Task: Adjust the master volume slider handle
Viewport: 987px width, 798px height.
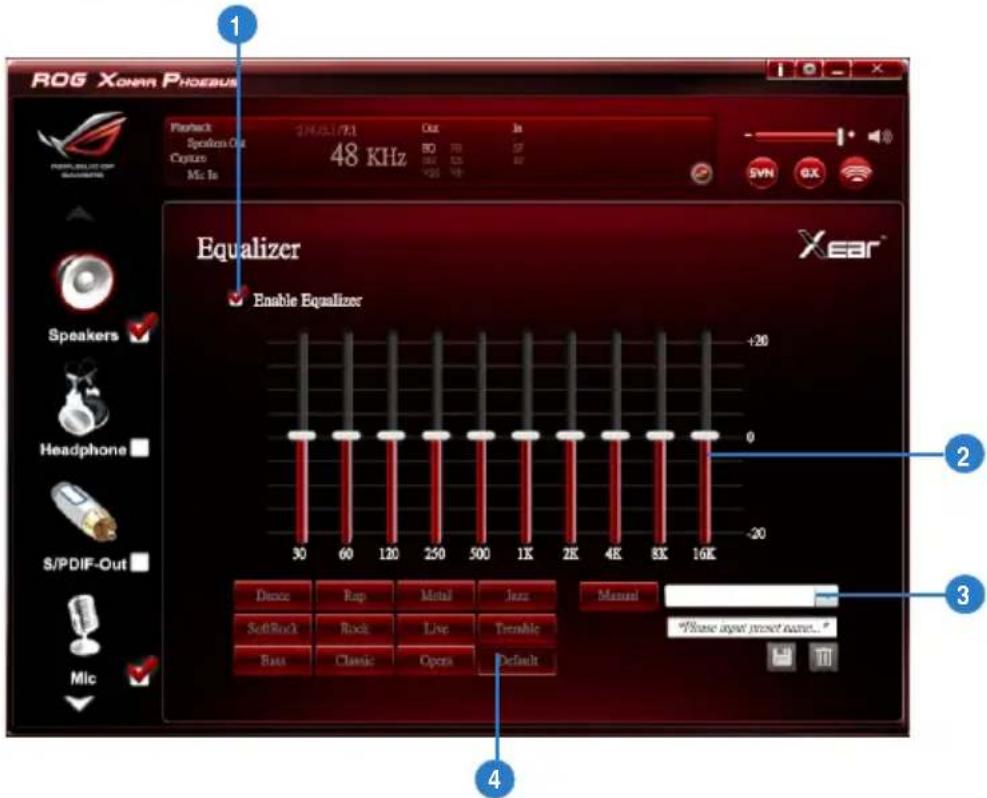Action: (x=840, y=135)
